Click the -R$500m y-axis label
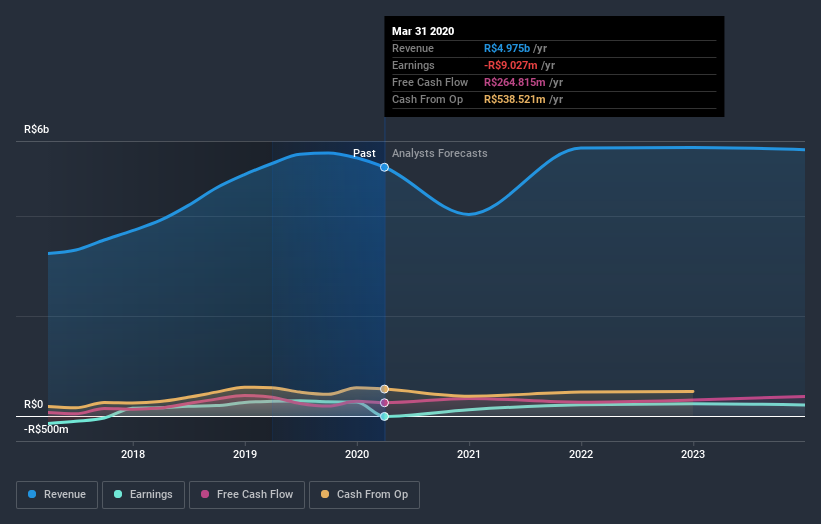 [x=46, y=429]
